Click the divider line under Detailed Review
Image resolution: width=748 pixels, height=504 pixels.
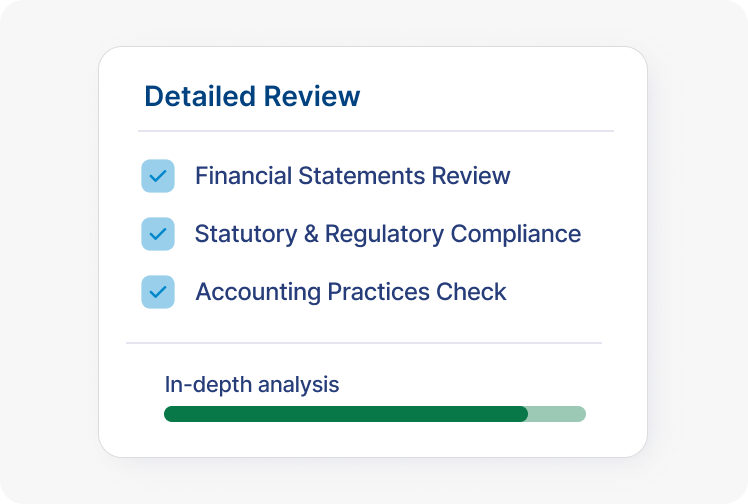[375, 131]
